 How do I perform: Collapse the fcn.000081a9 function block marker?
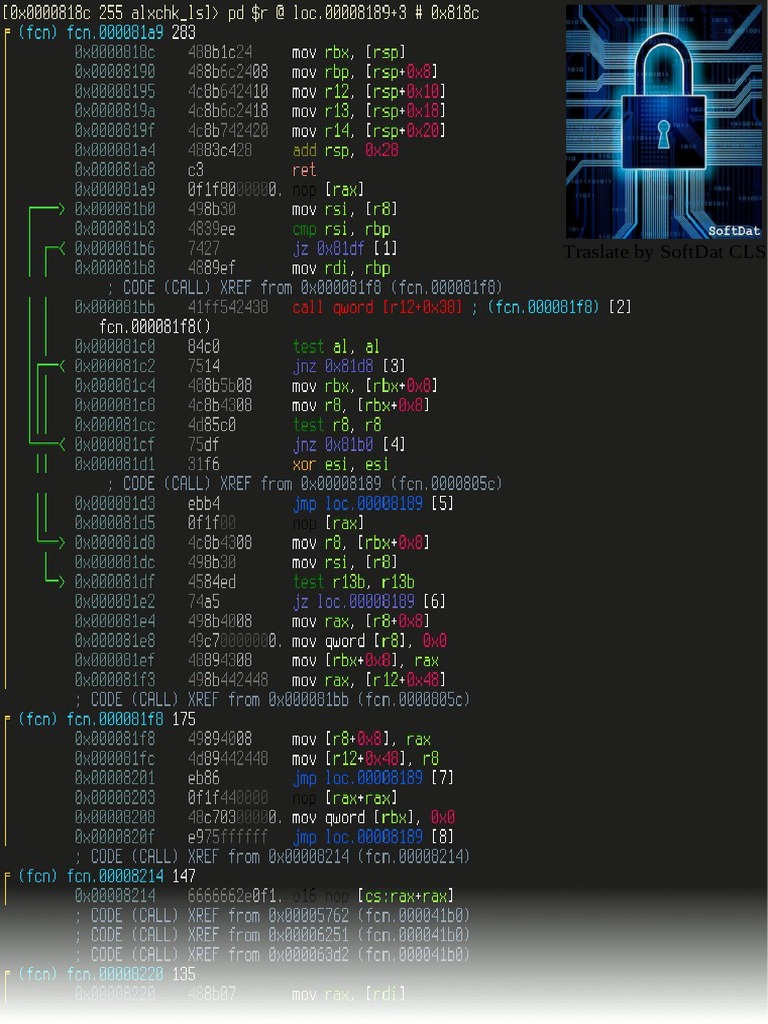[9, 32]
